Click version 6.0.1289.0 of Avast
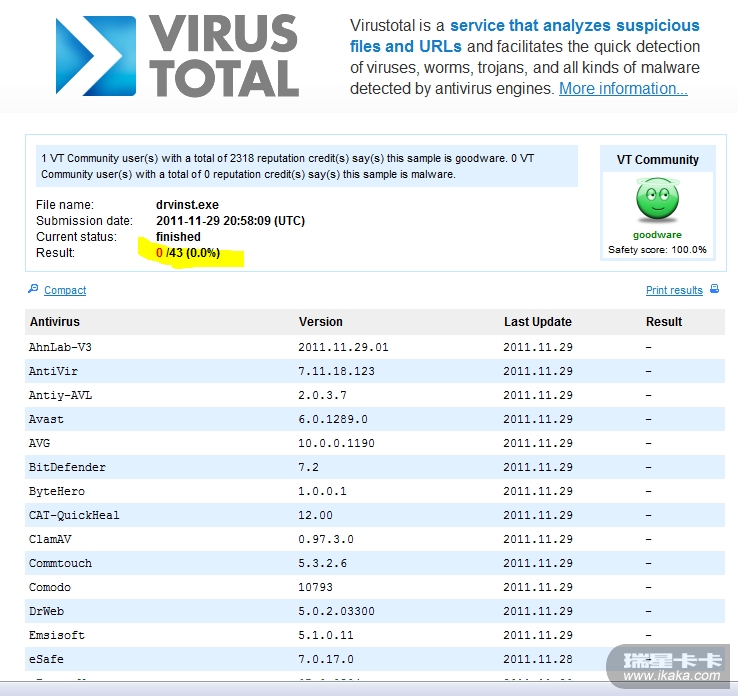The height and width of the screenshot is (696, 738). [333, 419]
